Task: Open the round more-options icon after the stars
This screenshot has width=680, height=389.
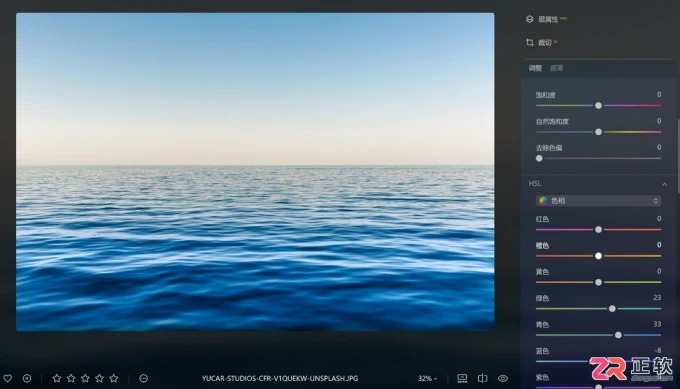Action: pyautogui.click(x=144, y=378)
